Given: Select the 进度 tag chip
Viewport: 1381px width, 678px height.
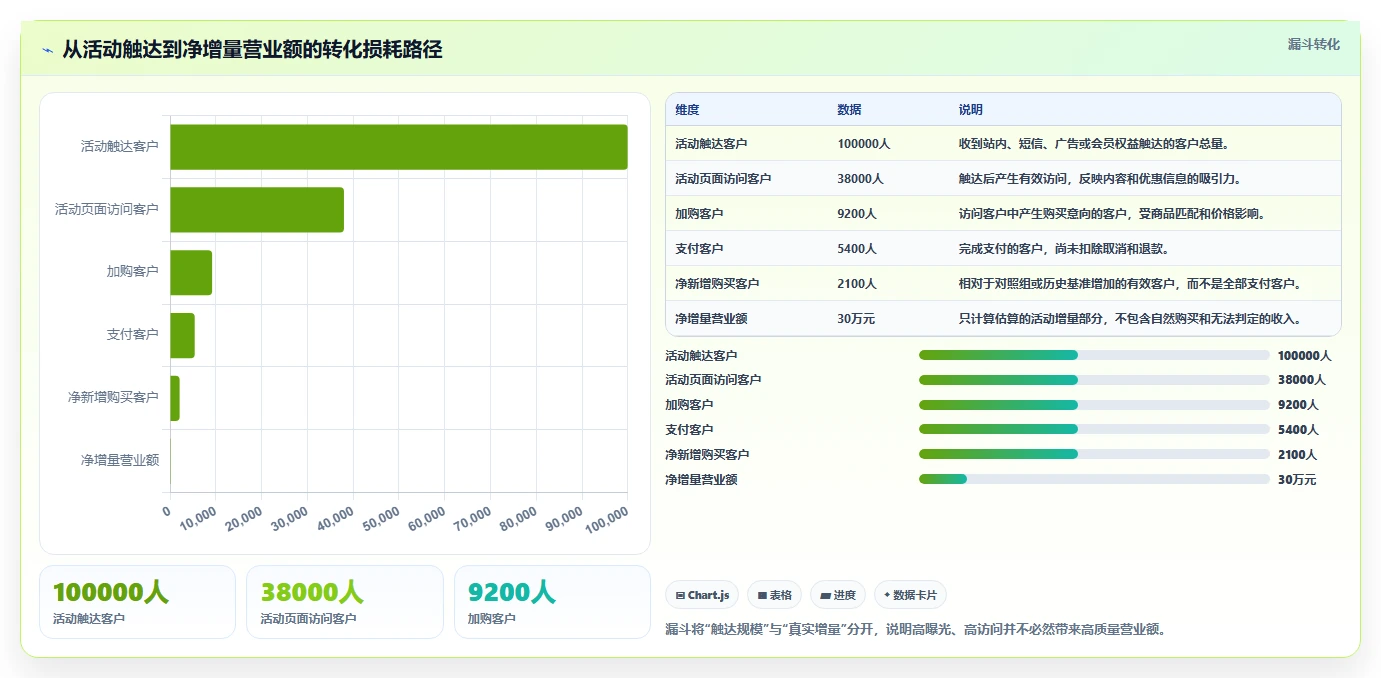Looking at the screenshot, I should (x=838, y=595).
